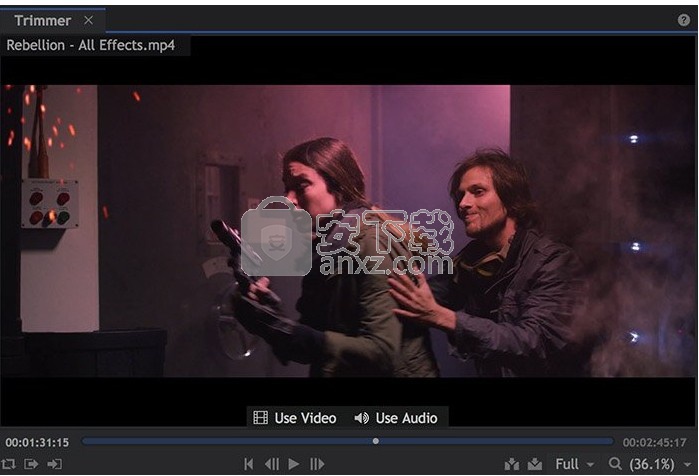
Task: Insert clip into timeline icon
Action: pos(511,464)
